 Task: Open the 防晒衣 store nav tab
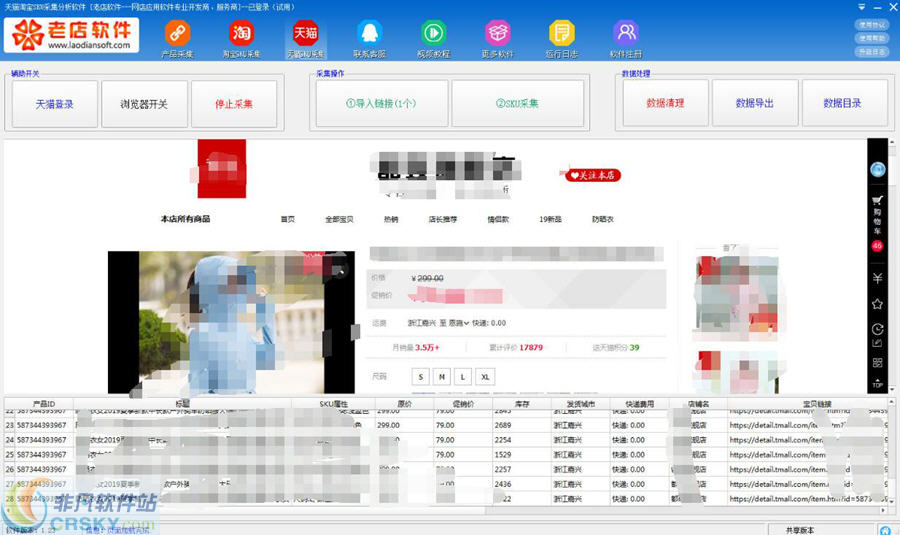pos(603,219)
